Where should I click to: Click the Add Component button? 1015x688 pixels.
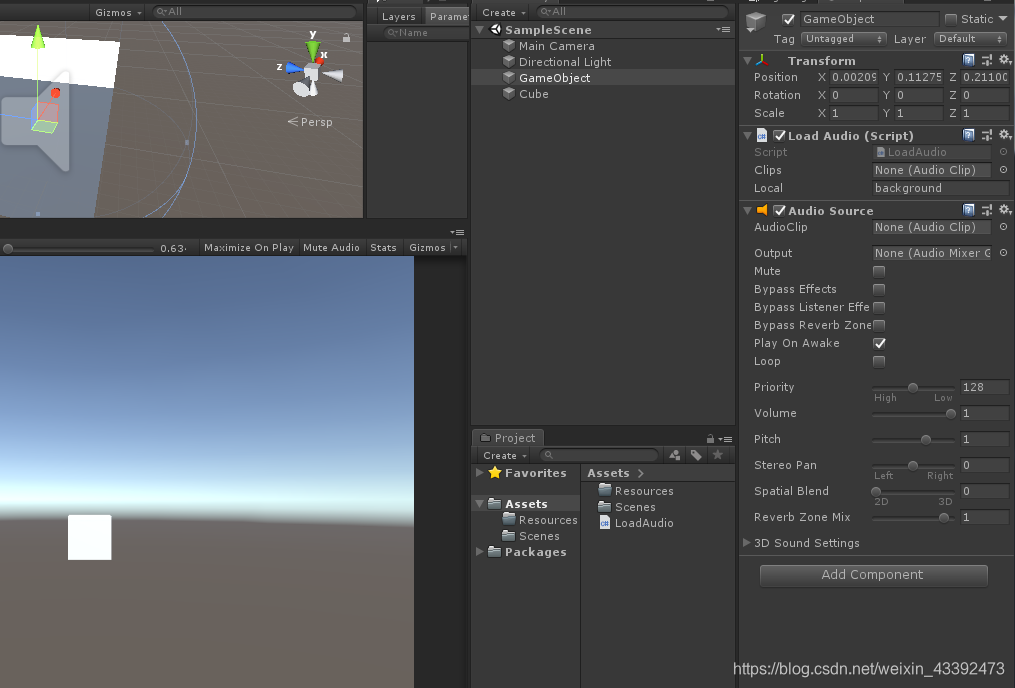click(x=872, y=575)
